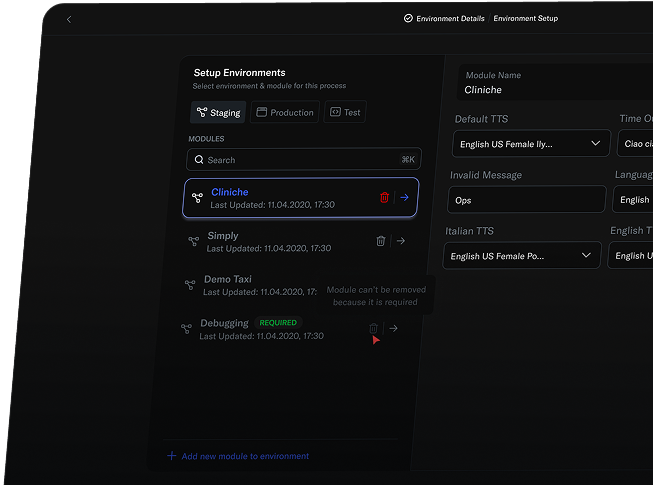
Task: Select the Test environment tab
Action: point(345,113)
